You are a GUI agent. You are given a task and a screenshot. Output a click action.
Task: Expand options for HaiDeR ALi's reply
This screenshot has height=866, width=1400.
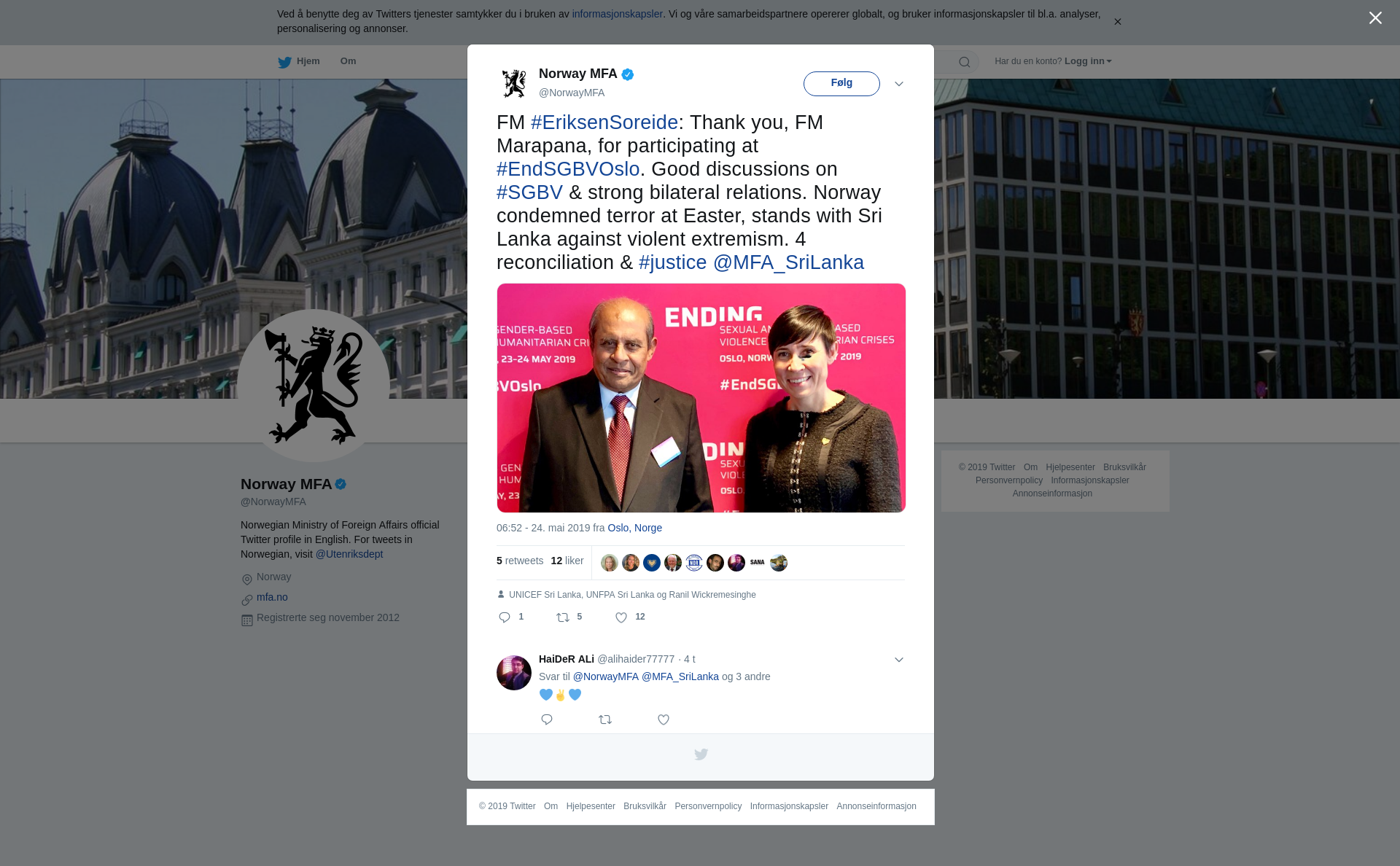(x=899, y=660)
